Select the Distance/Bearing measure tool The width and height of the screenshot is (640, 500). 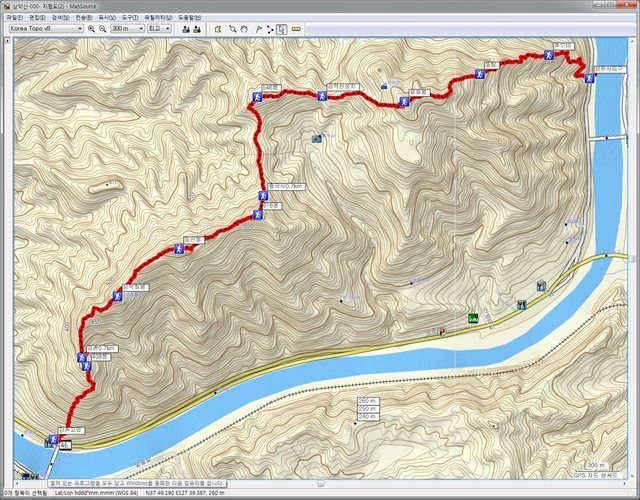click(296, 29)
